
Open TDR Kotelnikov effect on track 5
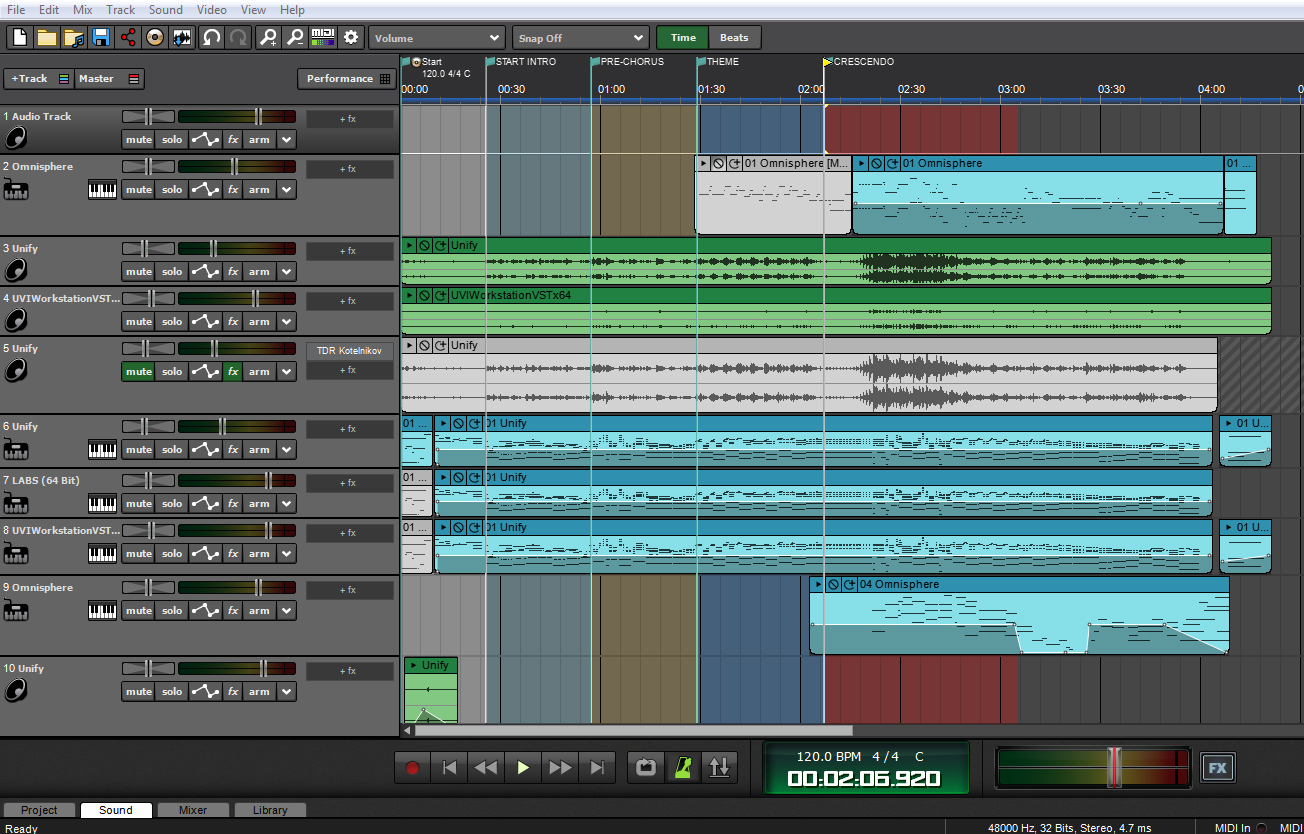(349, 350)
